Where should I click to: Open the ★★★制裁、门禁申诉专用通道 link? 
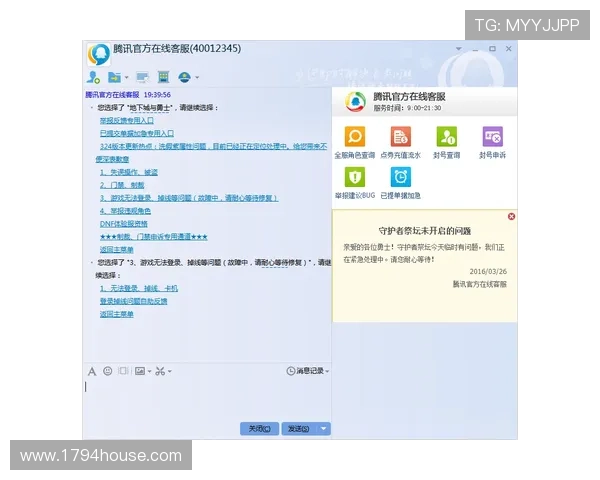pyautogui.click(x=153, y=237)
